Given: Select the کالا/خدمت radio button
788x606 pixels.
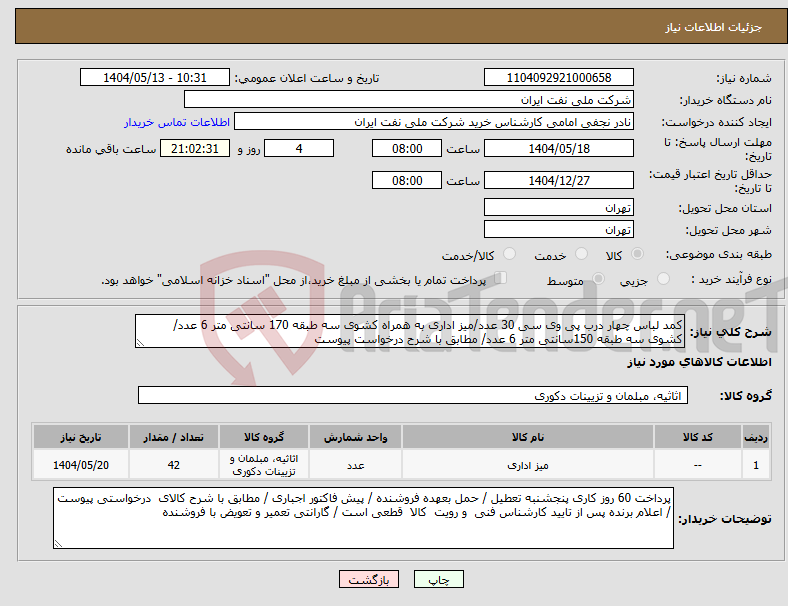Looking at the screenshot, I should click(x=510, y=254).
